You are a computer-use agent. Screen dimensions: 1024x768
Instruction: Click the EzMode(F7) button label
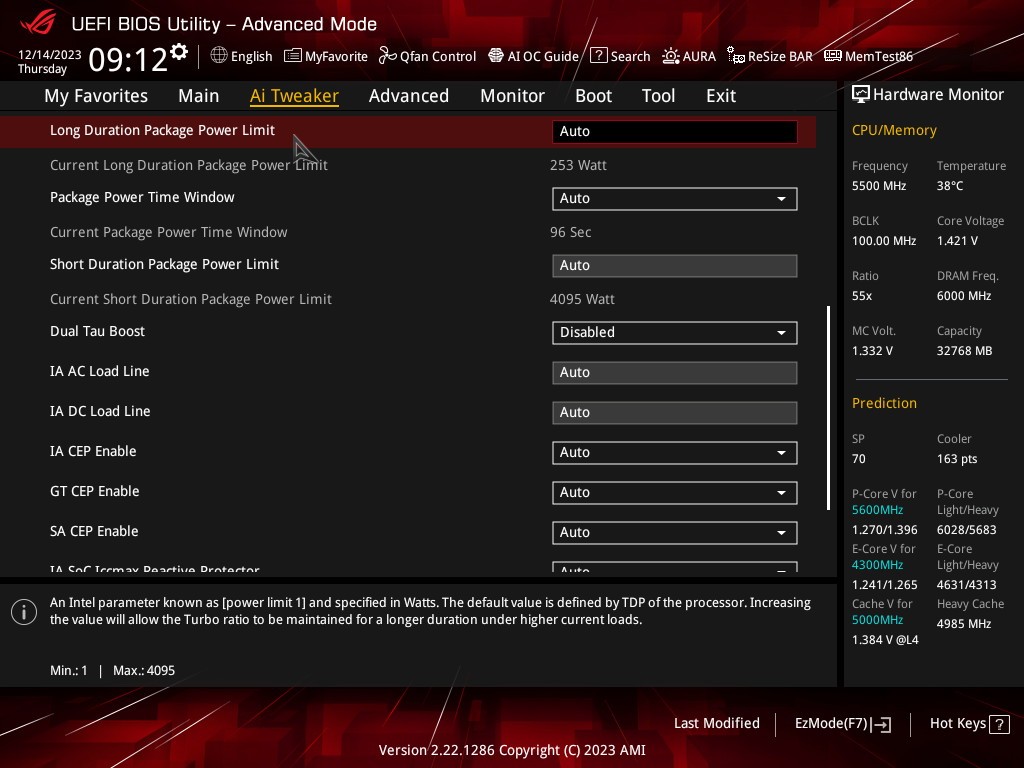coord(831,724)
